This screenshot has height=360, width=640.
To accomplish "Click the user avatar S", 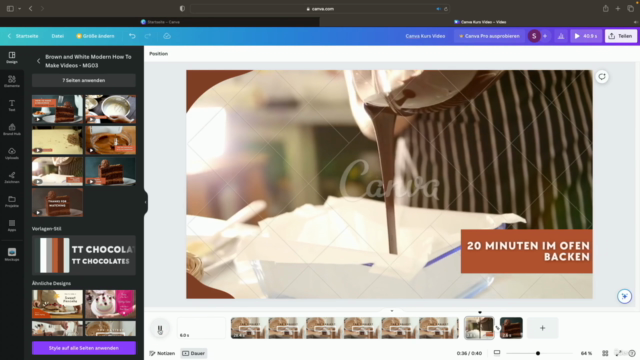I will tap(534, 36).
